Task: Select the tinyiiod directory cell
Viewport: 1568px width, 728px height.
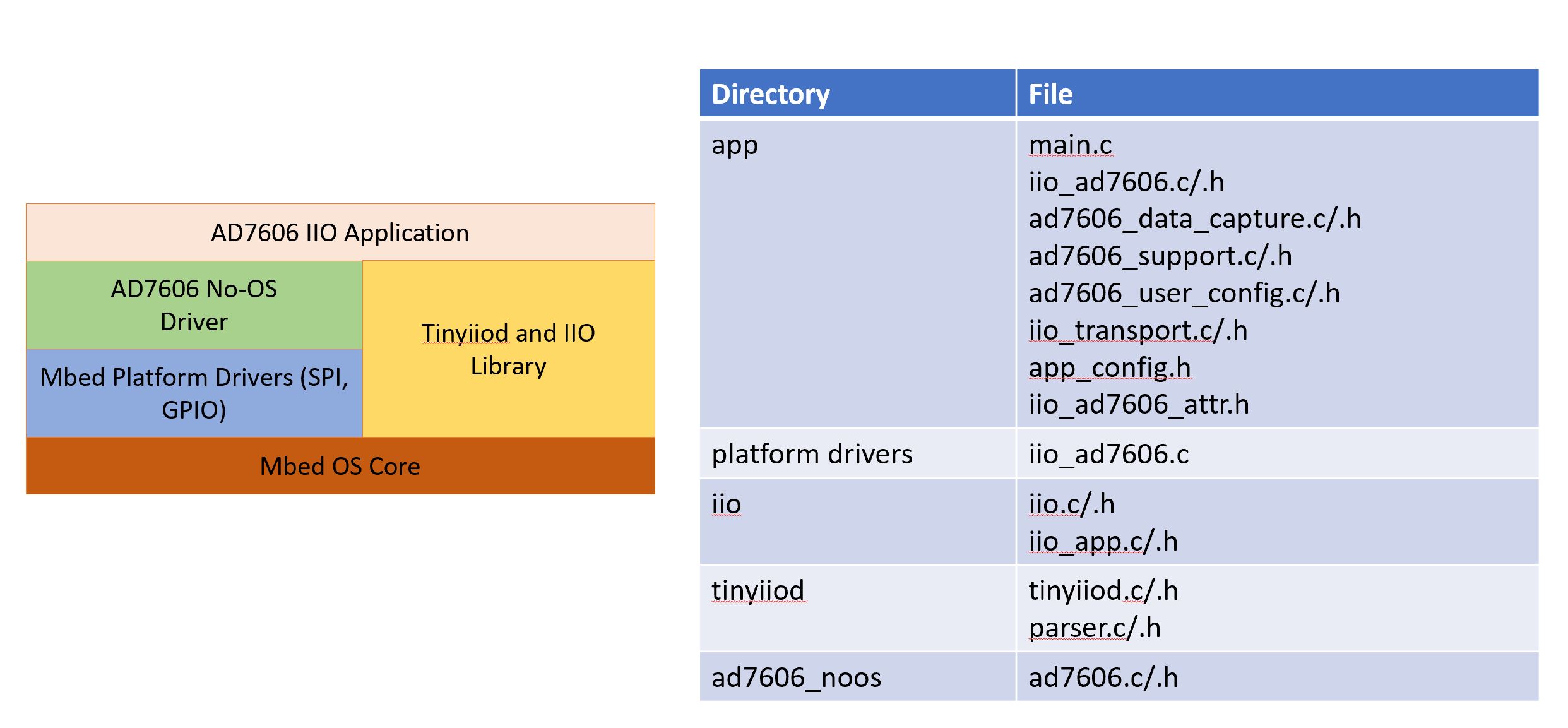Action: point(857,608)
